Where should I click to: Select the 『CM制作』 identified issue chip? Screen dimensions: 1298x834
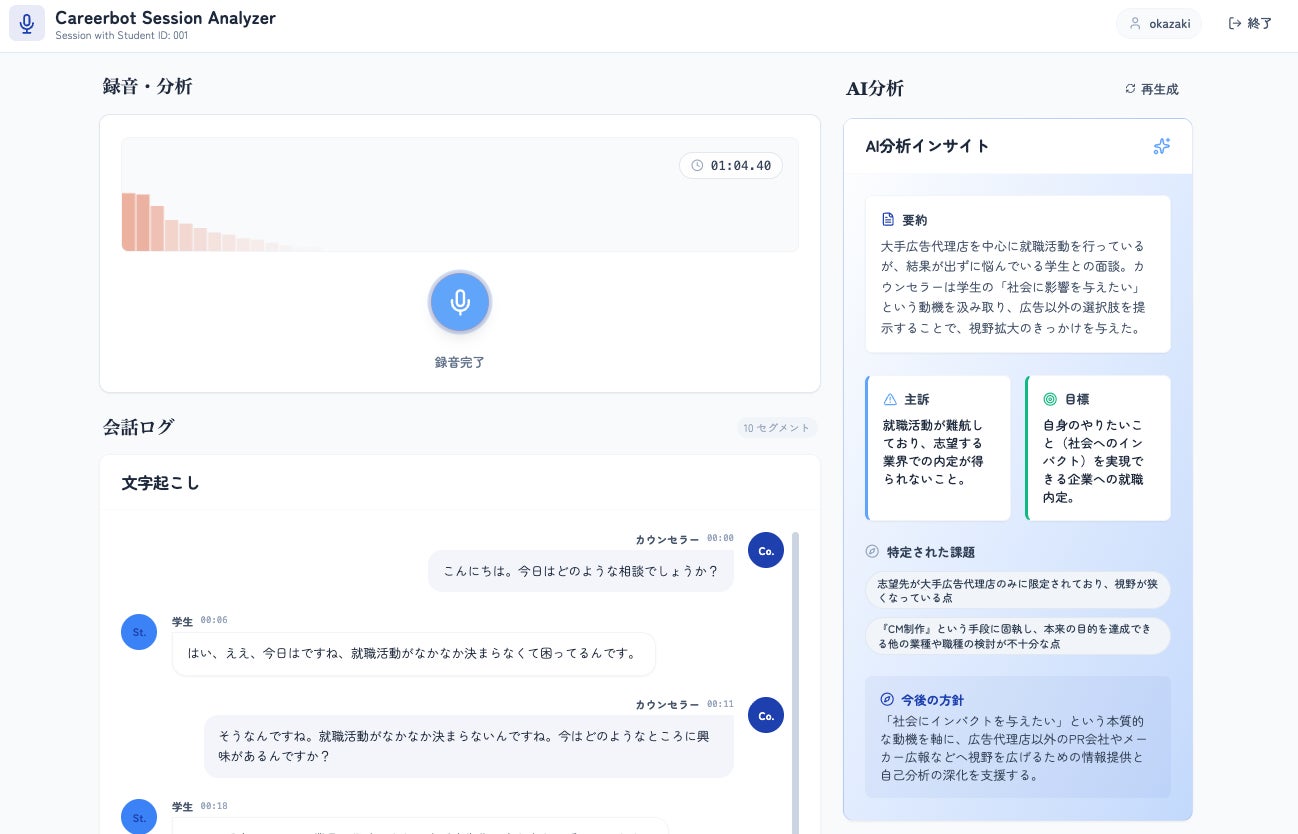click(x=1018, y=636)
